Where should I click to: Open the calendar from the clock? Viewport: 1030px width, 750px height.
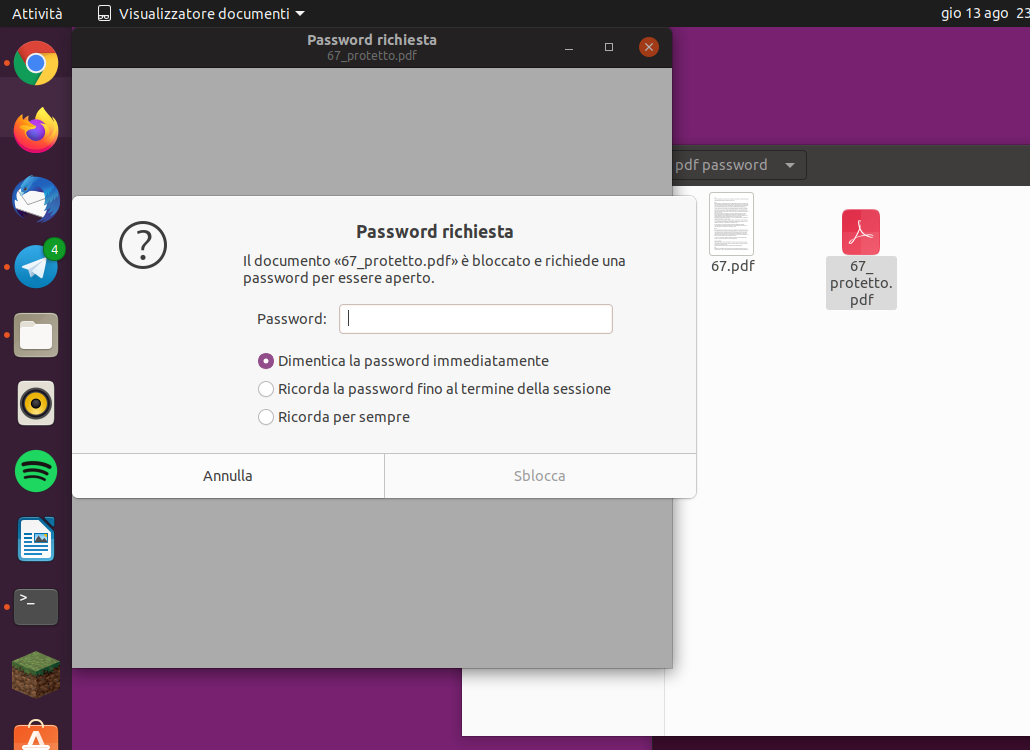pos(985,13)
